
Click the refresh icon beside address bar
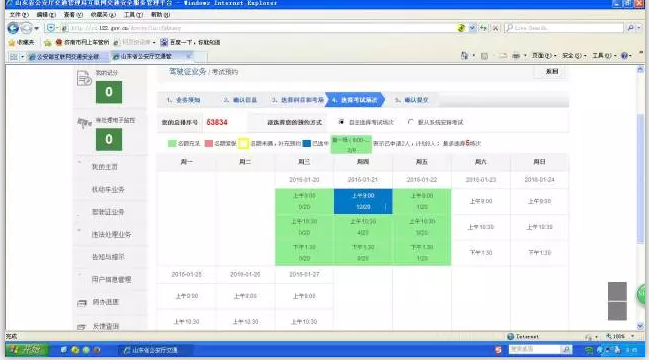(483, 28)
